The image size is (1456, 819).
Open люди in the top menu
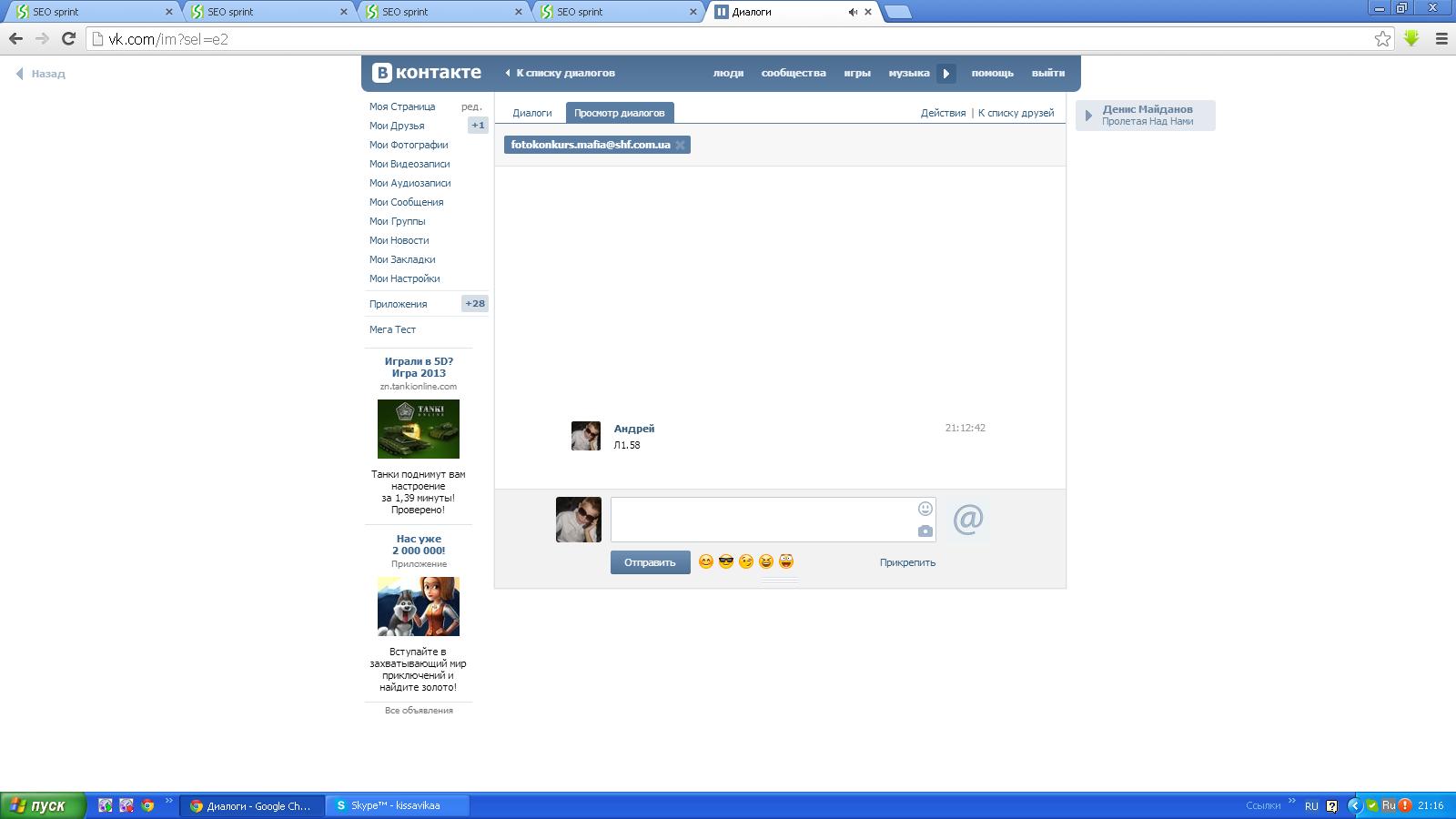(728, 73)
